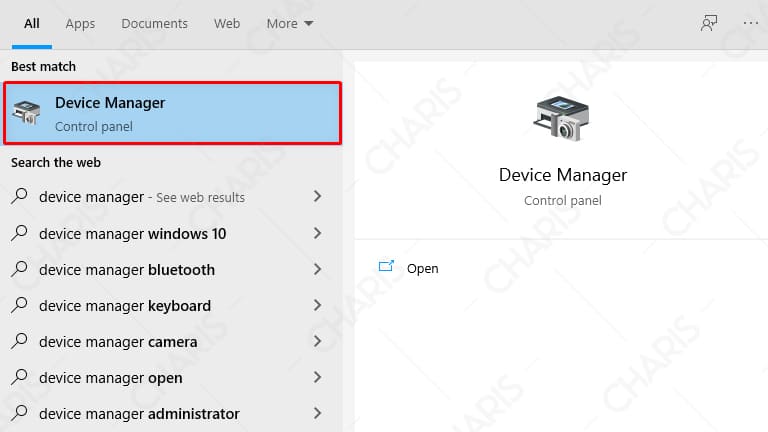Expand chevron for 'device manager open'

click(317, 377)
